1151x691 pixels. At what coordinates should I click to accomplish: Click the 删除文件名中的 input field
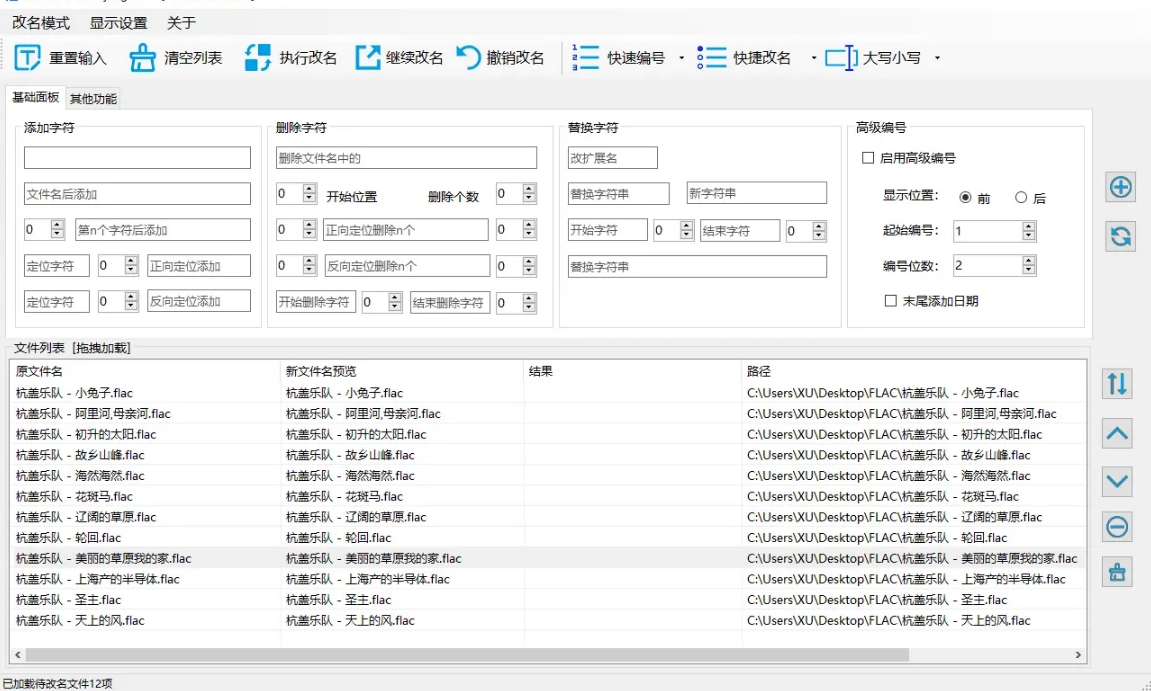[x=407, y=158]
